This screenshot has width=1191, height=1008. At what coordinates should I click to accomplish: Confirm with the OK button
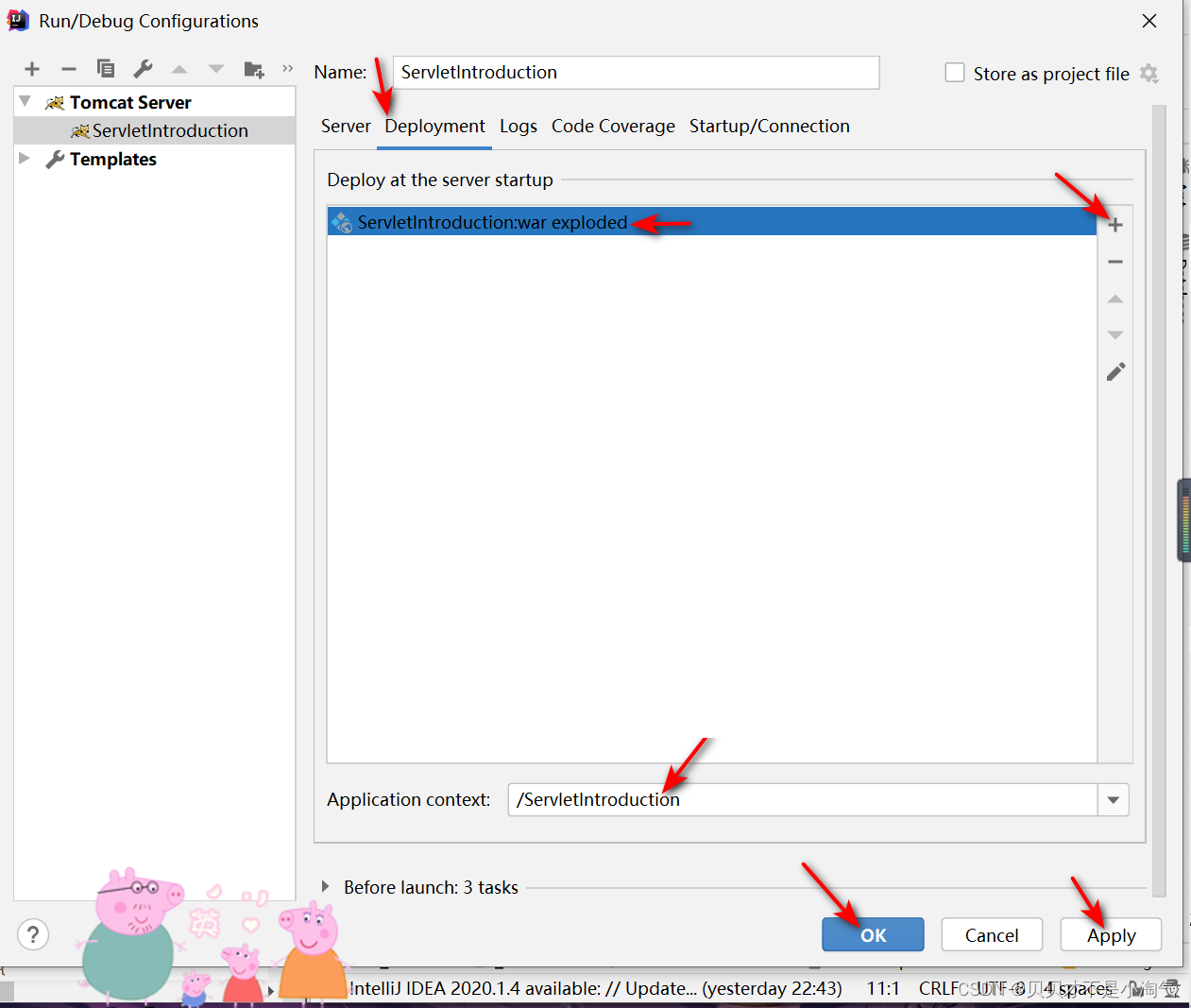pyautogui.click(x=873, y=934)
